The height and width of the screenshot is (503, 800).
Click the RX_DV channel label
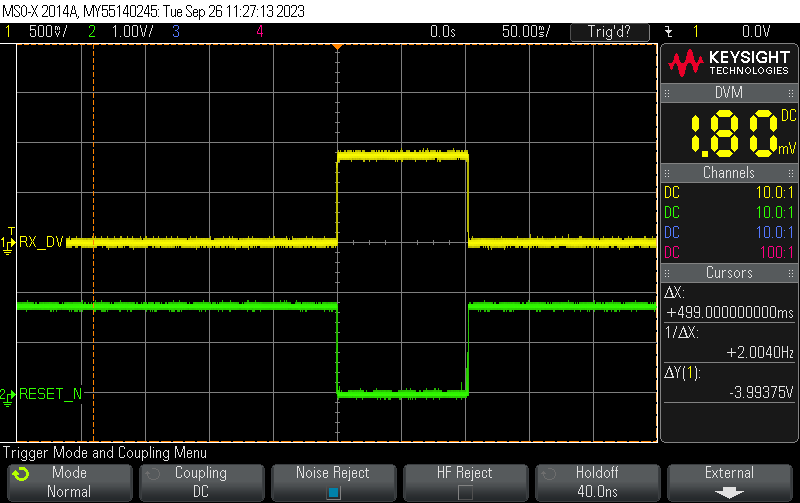click(x=41, y=242)
